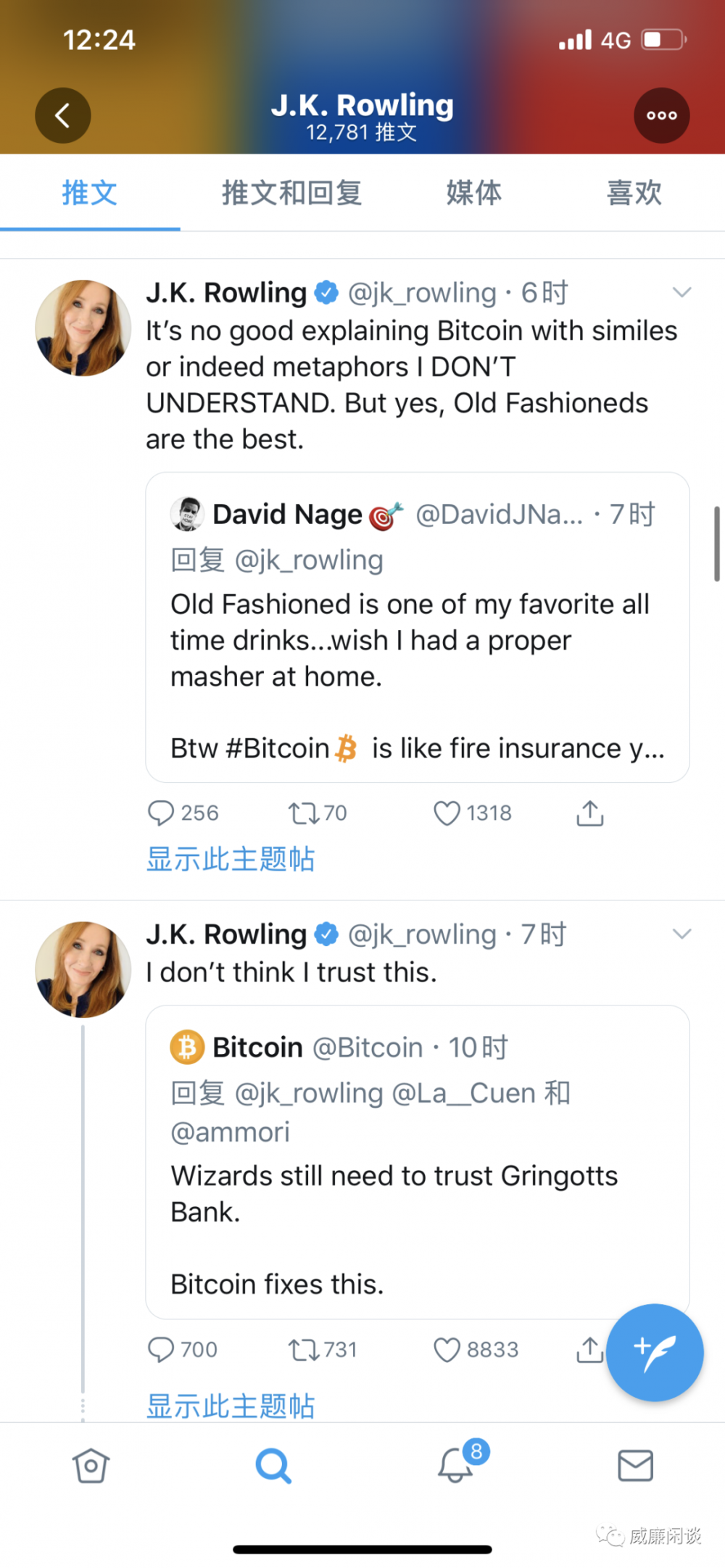Viewport: 725px width, 1568px height.
Task: Tap the back arrow to leave profile
Action: 63,115
